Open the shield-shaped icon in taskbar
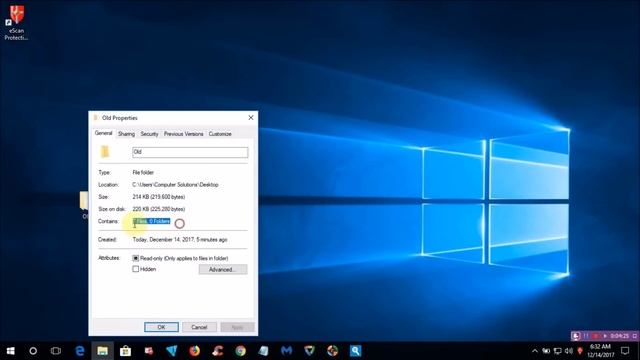The image size is (640, 360). pyautogui.click(x=309, y=351)
